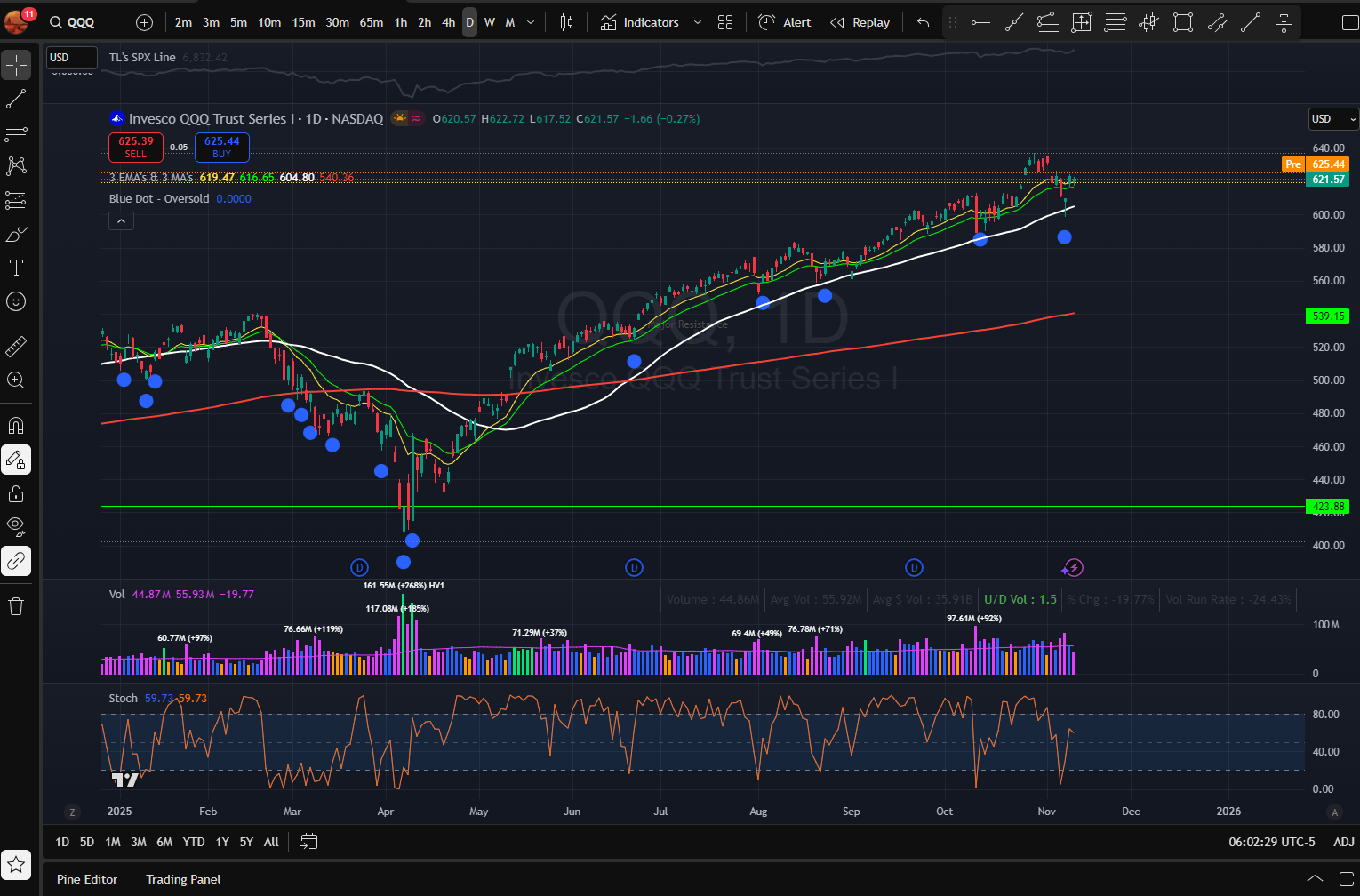The width and height of the screenshot is (1360, 896).
Task: Select the 5D date range
Action: (87, 842)
